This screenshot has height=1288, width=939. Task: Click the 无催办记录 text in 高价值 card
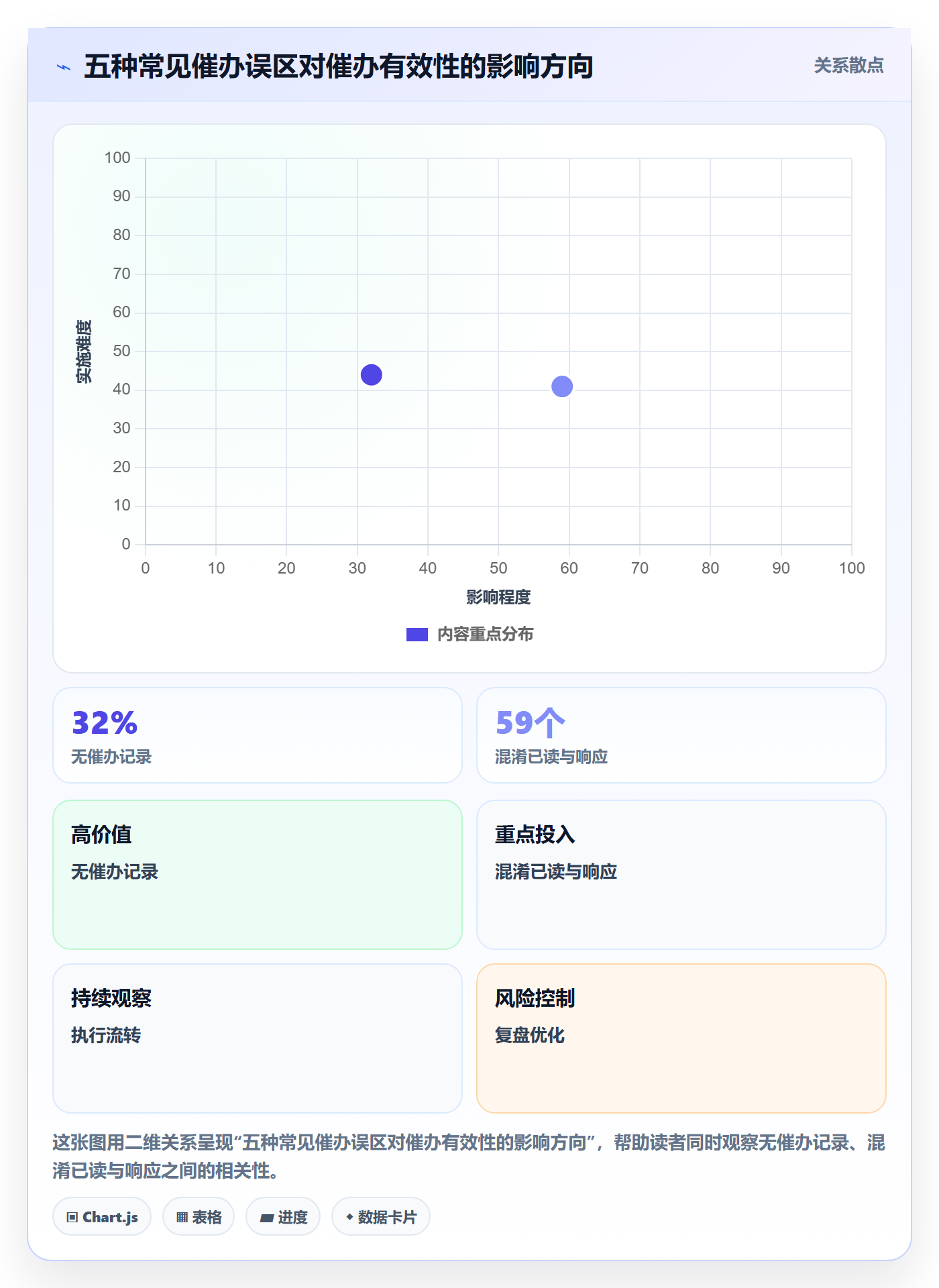pyautogui.click(x=115, y=871)
